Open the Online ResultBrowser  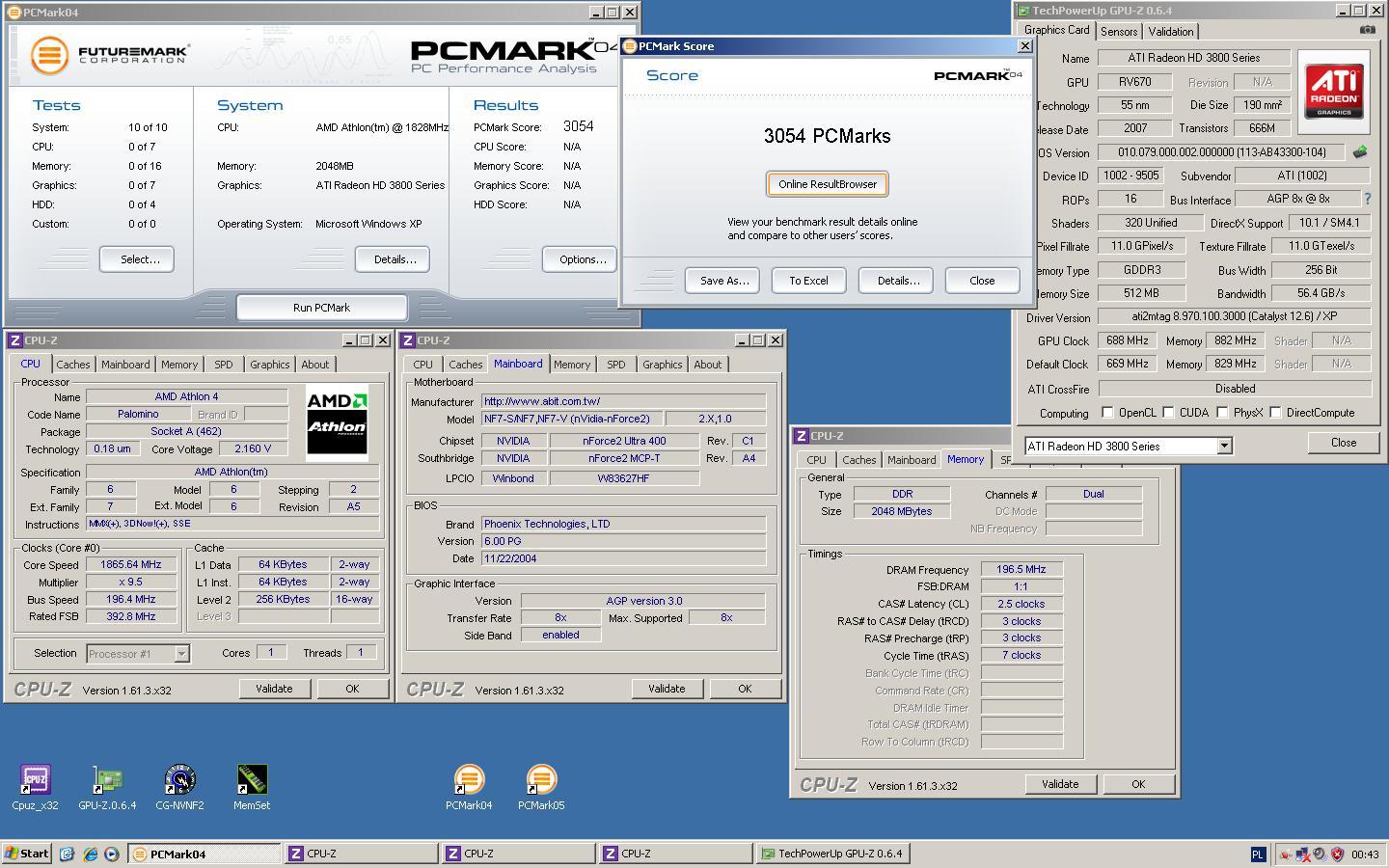point(828,184)
